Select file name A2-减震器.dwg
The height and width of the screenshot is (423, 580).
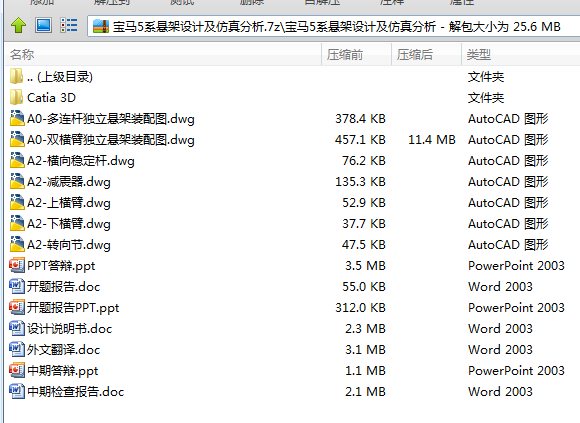(69, 182)
